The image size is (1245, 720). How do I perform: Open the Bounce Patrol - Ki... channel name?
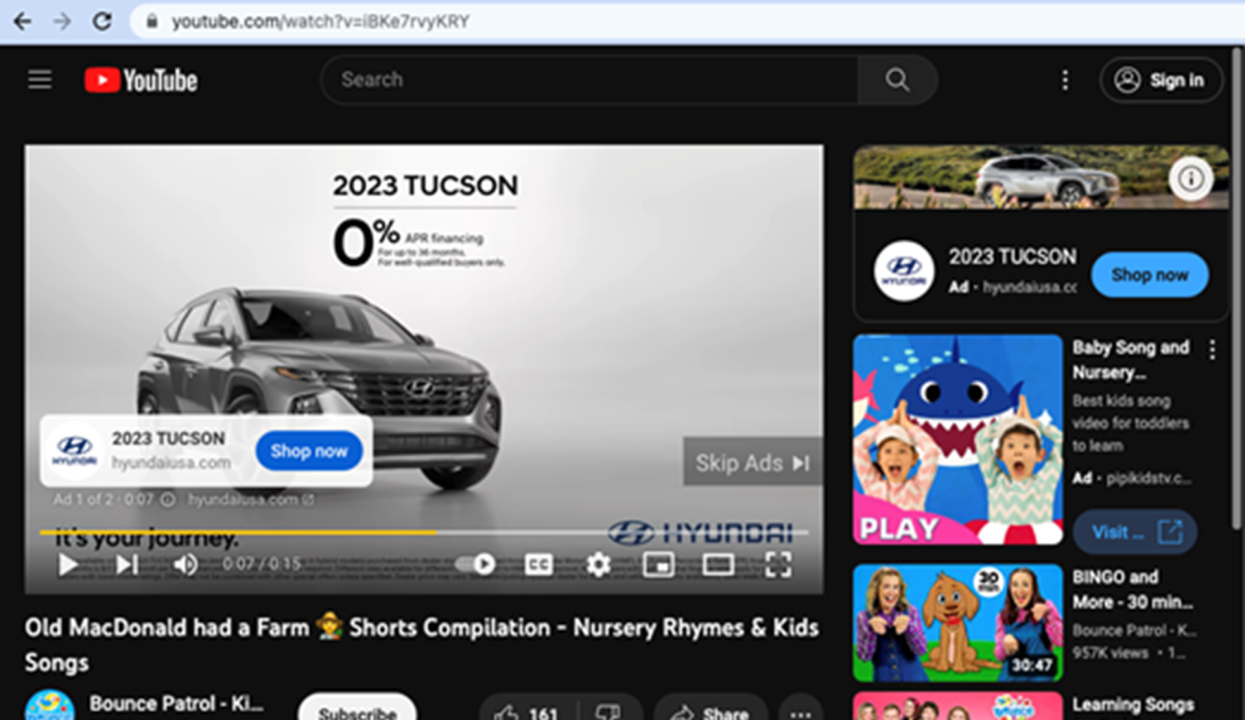pyautogui.click(x=176, y=703)
